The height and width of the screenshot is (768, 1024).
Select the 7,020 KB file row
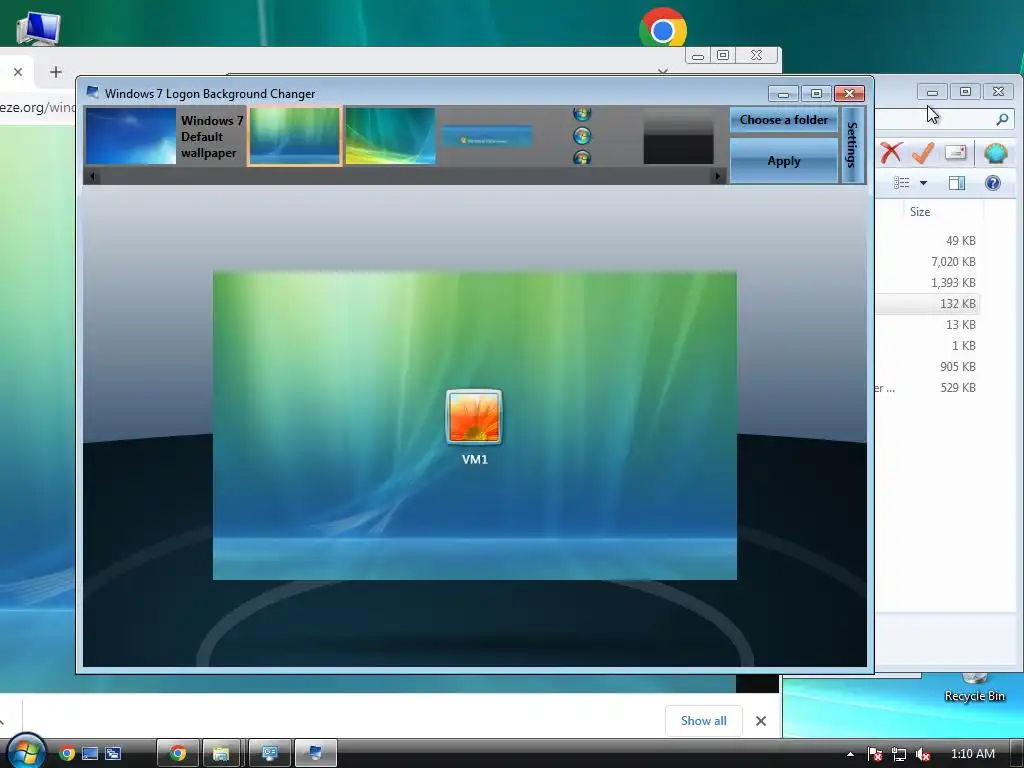[927, 262]
